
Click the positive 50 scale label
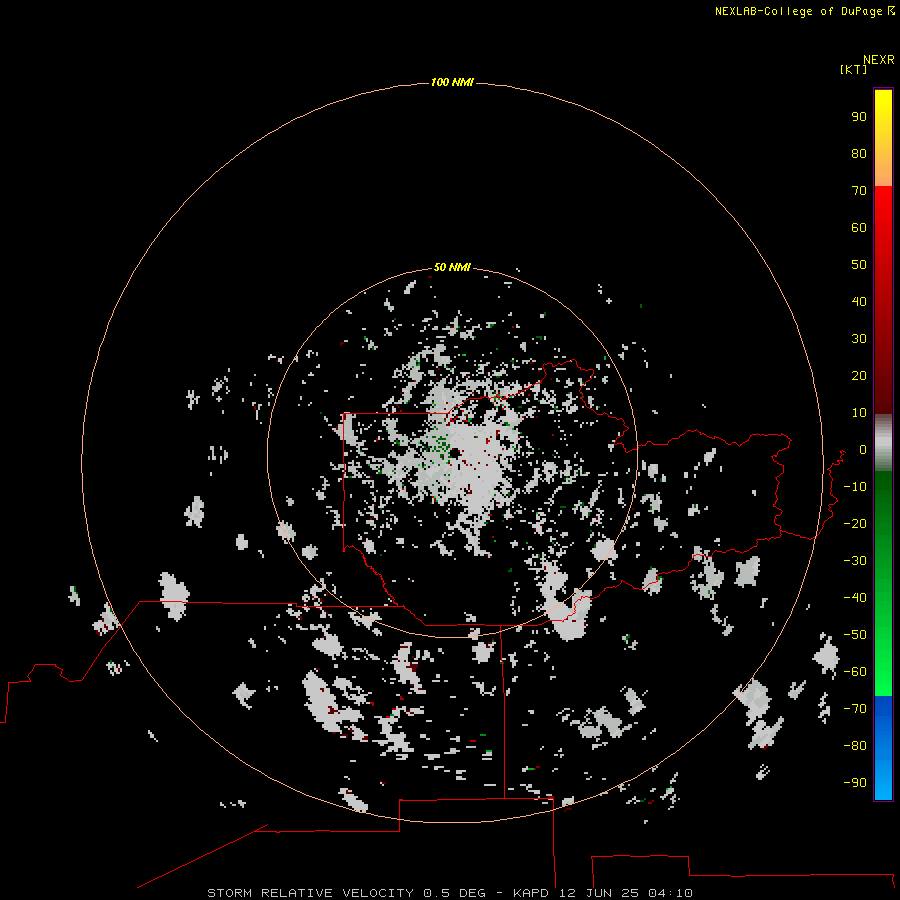[859, 265]
